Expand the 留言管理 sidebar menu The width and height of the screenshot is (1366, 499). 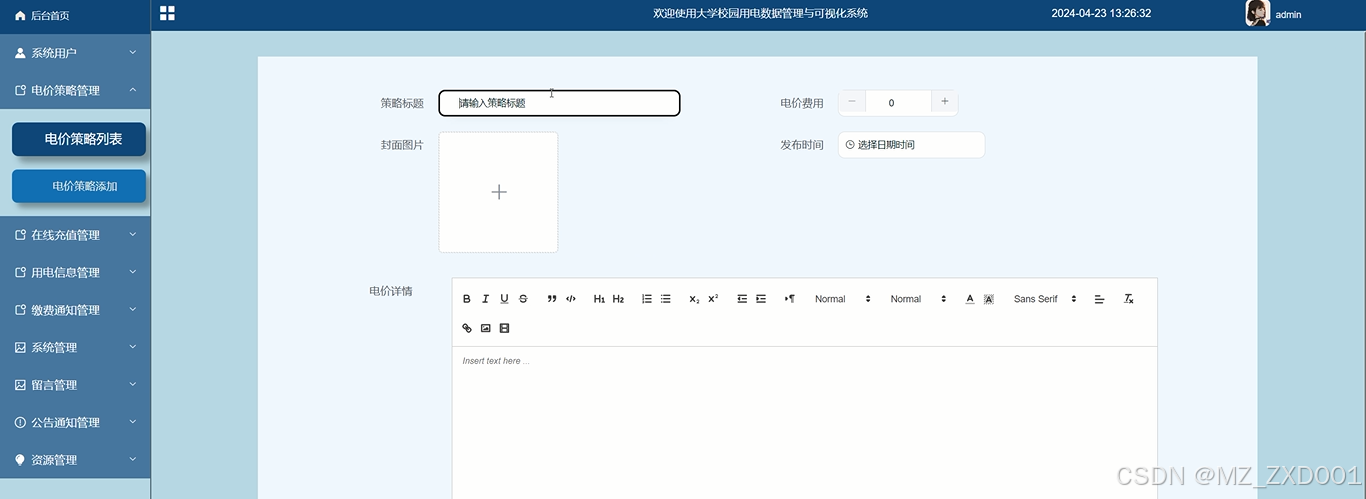pos(75,385)
